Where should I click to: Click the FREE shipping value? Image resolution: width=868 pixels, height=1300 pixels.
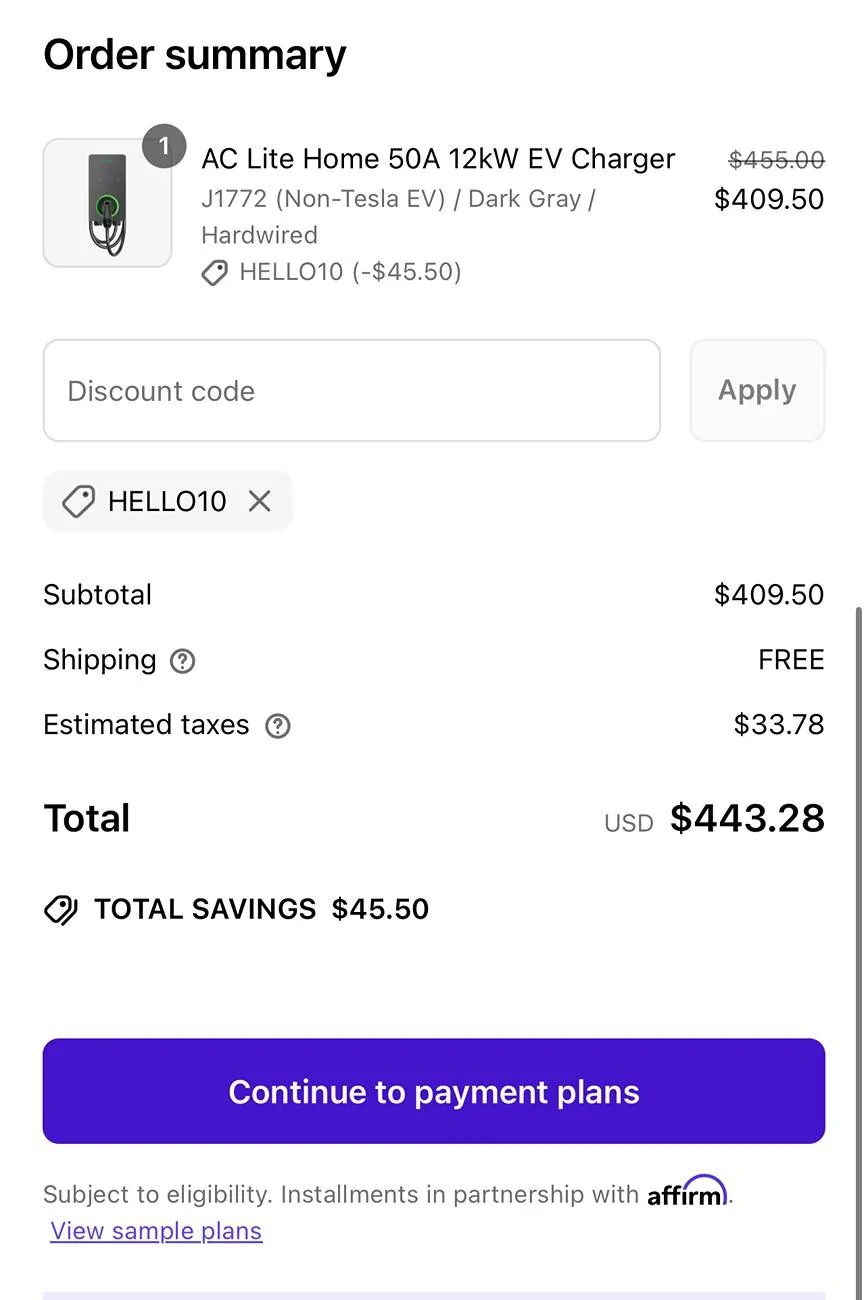click(791, 660)
